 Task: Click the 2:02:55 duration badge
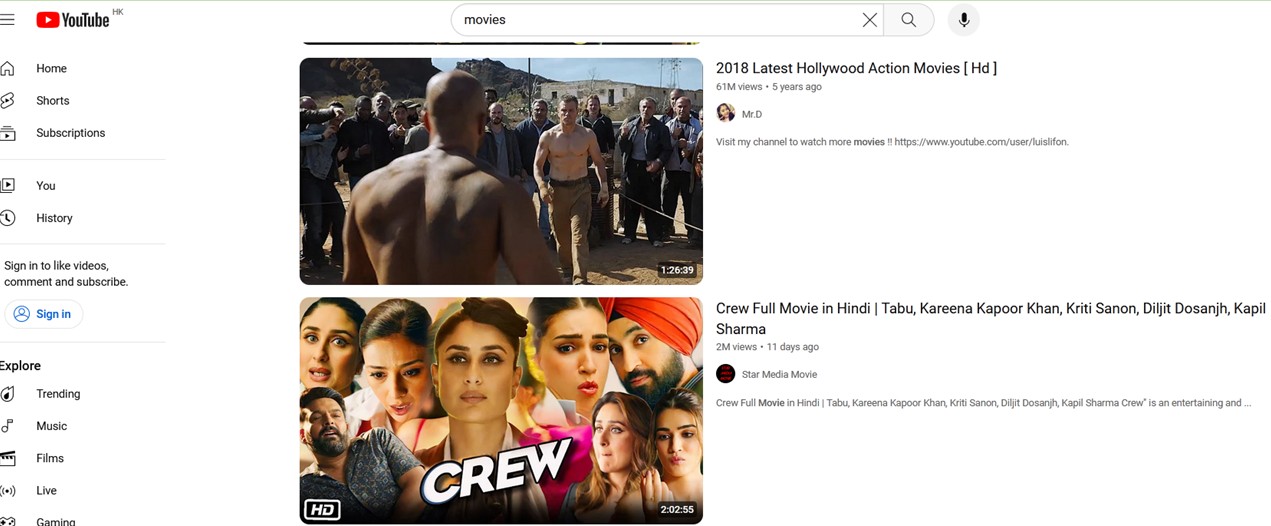(x=678, y=509)
